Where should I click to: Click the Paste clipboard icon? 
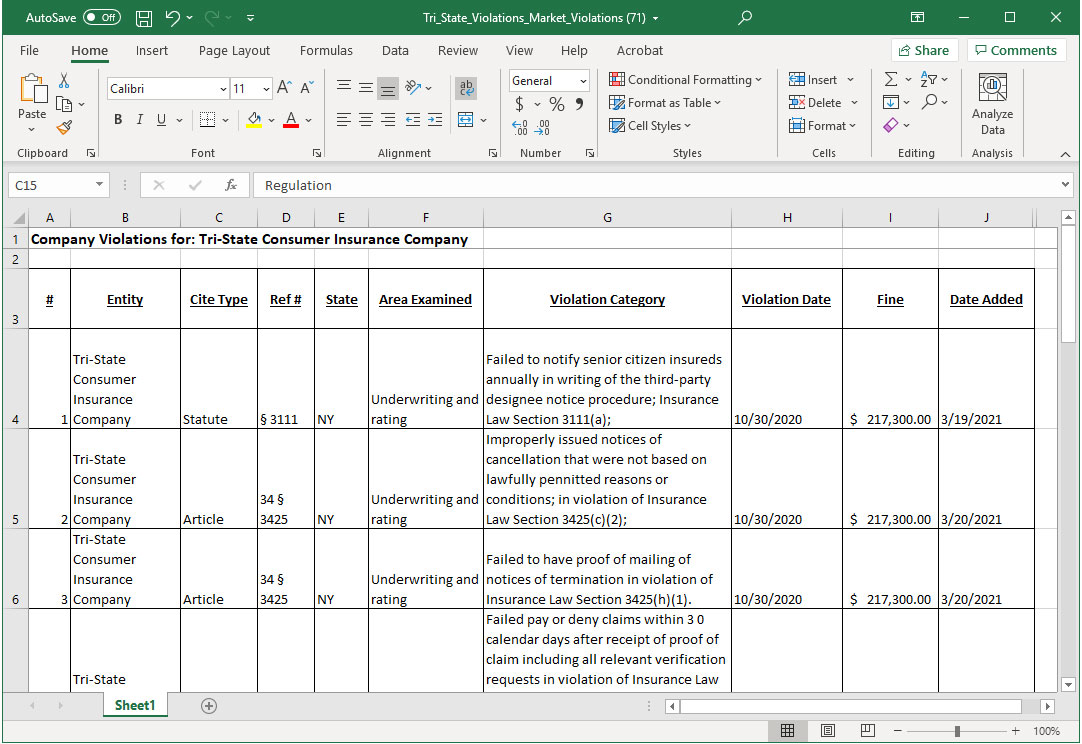click(x=32, y=90)
